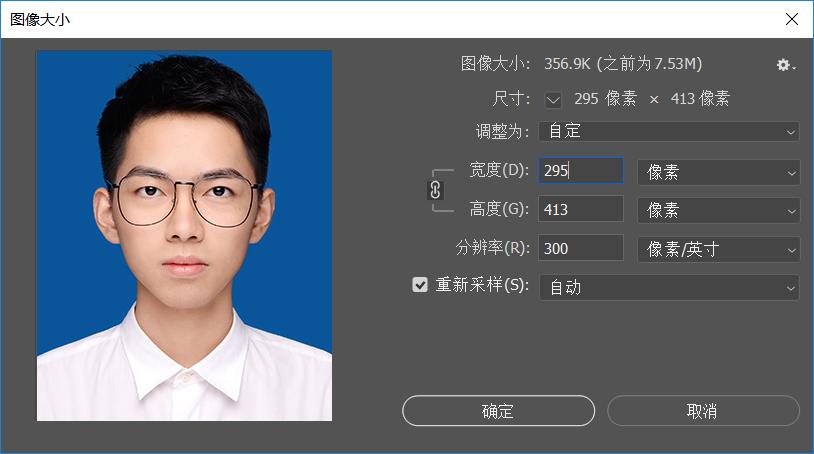Toggle the 重新采样 checkbox

click(x=420, y=285)
